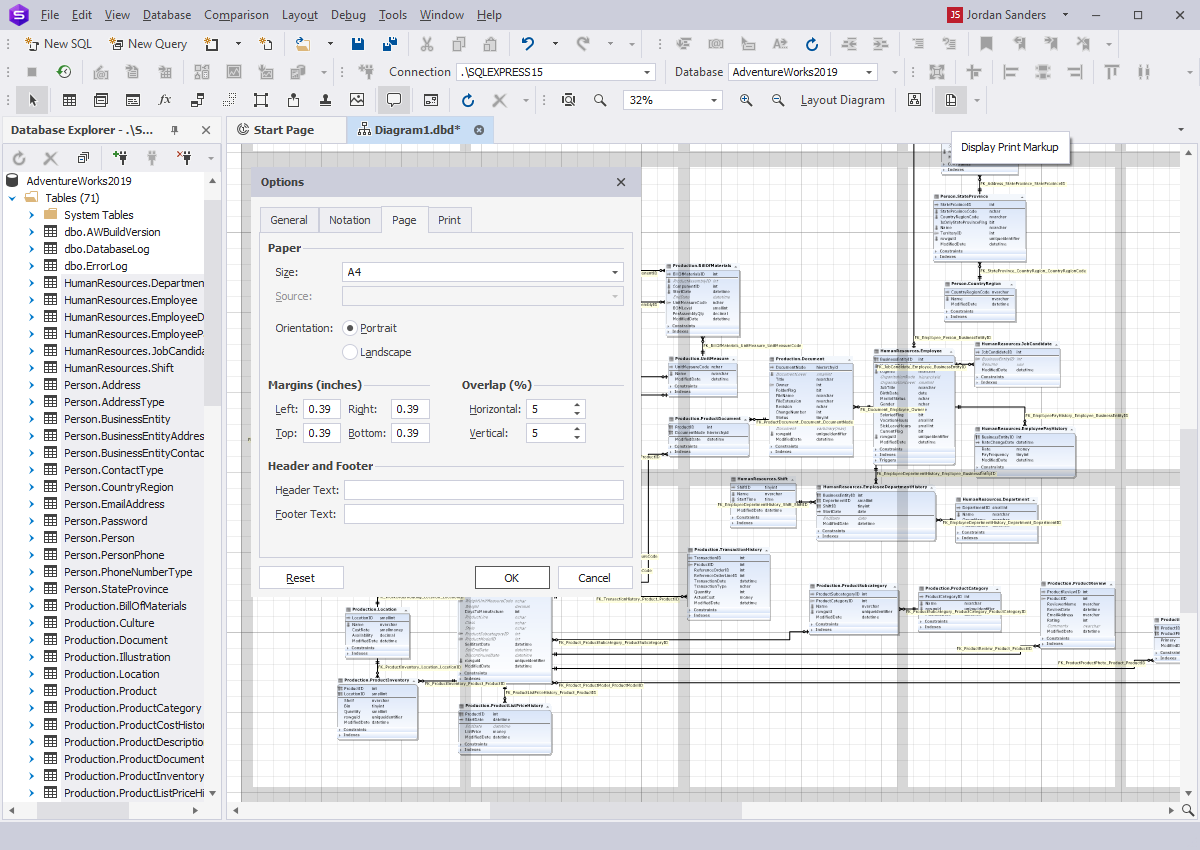This screenshot has height=850, width=1200.
Task: Click the AdventureWorks2019 database node
Action: [79, 181]
